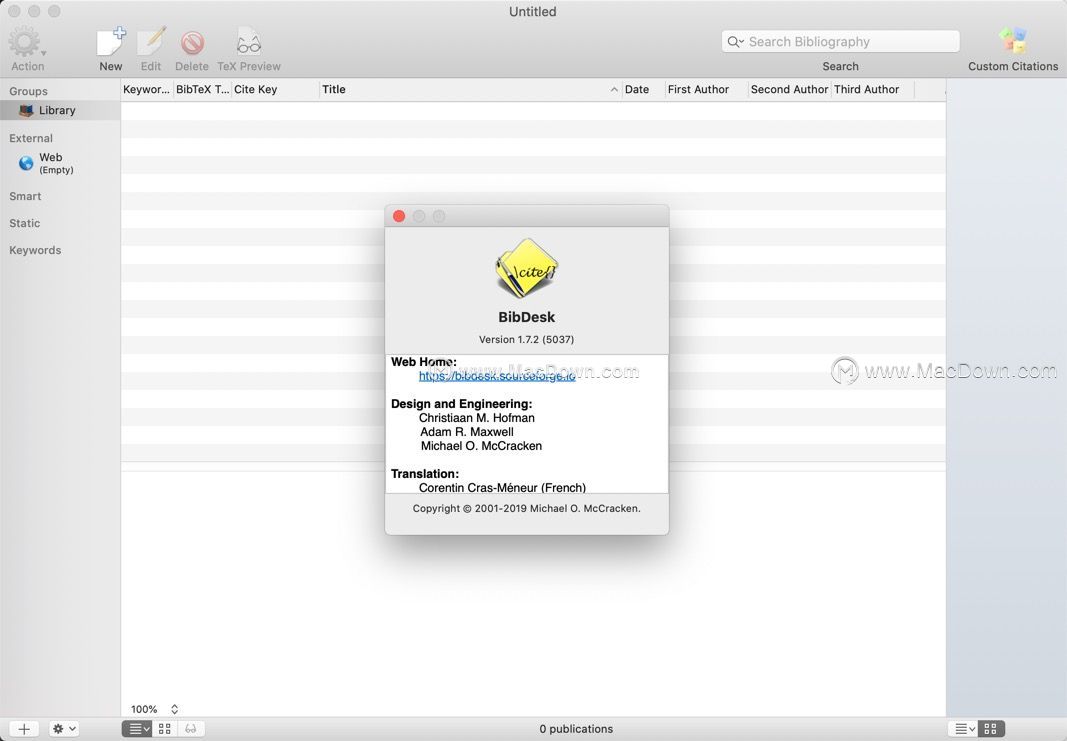Click the Web globe icon

click(x=26, y=163)
